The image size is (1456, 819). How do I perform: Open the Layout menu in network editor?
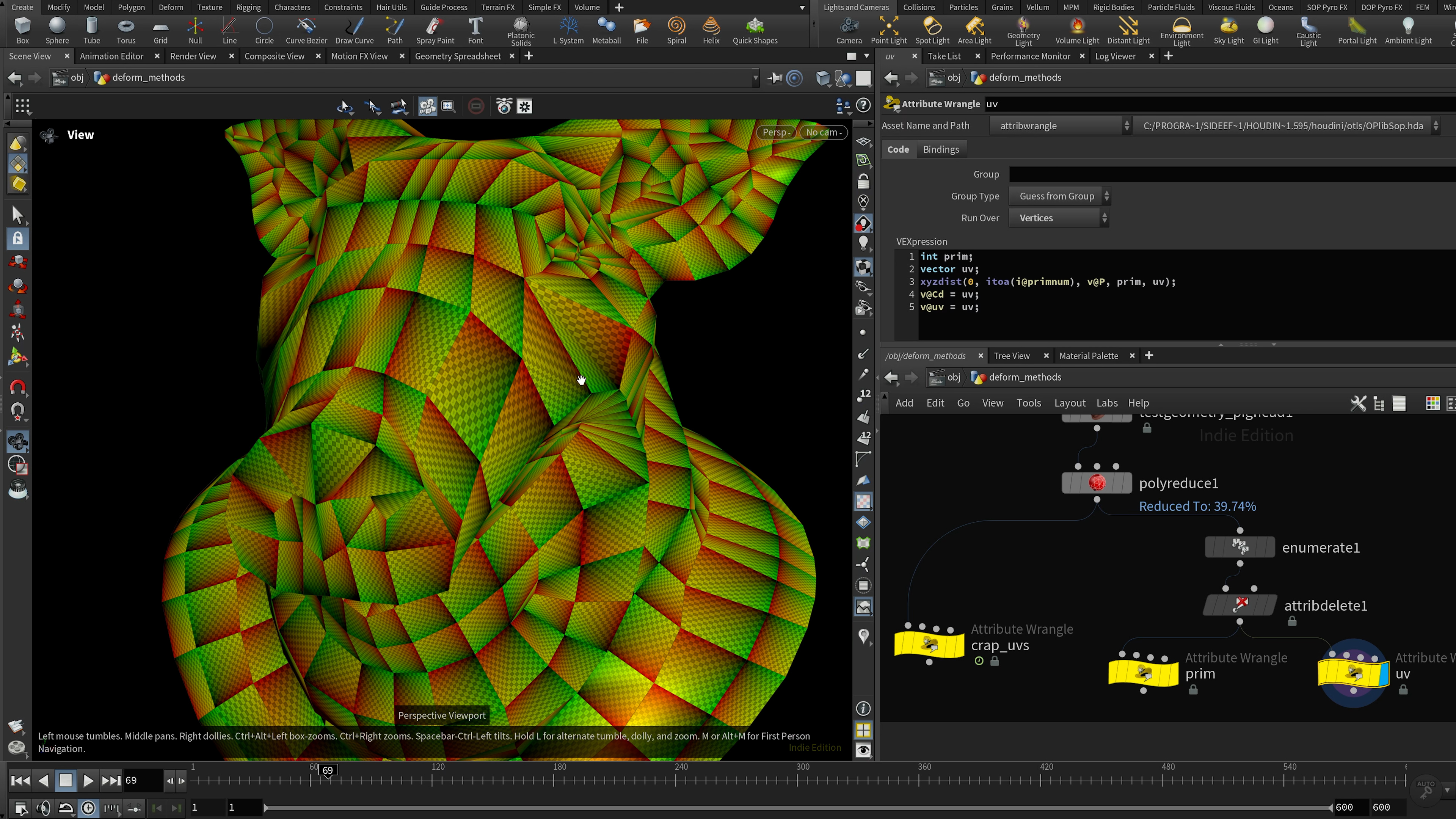pyautogui.click(x=1069, y=403)
